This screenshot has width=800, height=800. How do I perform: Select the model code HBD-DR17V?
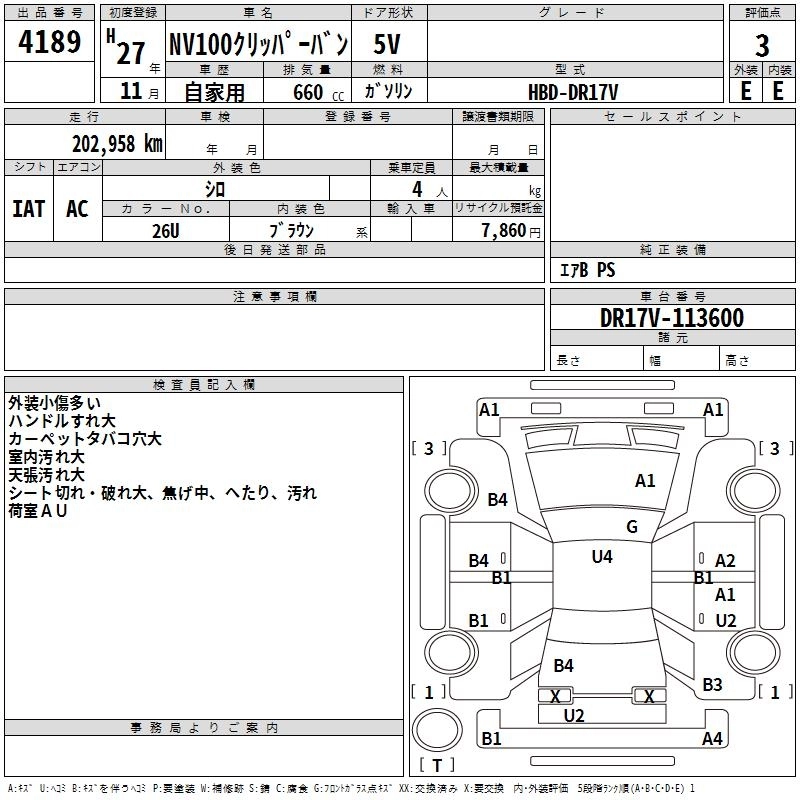coord(573,91)
